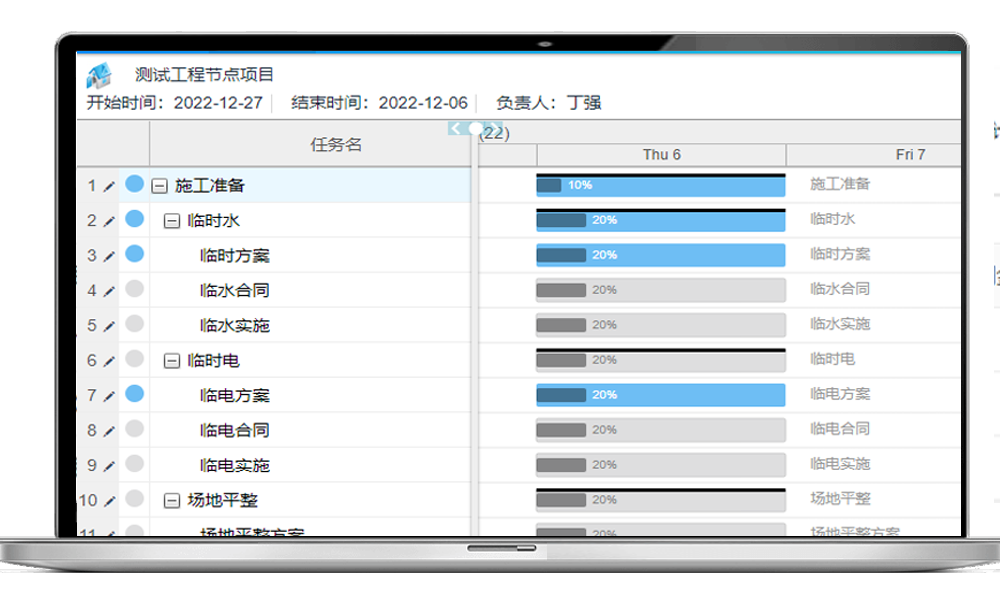Image resolution: width=1000 pixels, height=600 pixels.
Task: Toggle the grey status dot for 临电合同
Action: pyautogui.click(x=134, y=429)
